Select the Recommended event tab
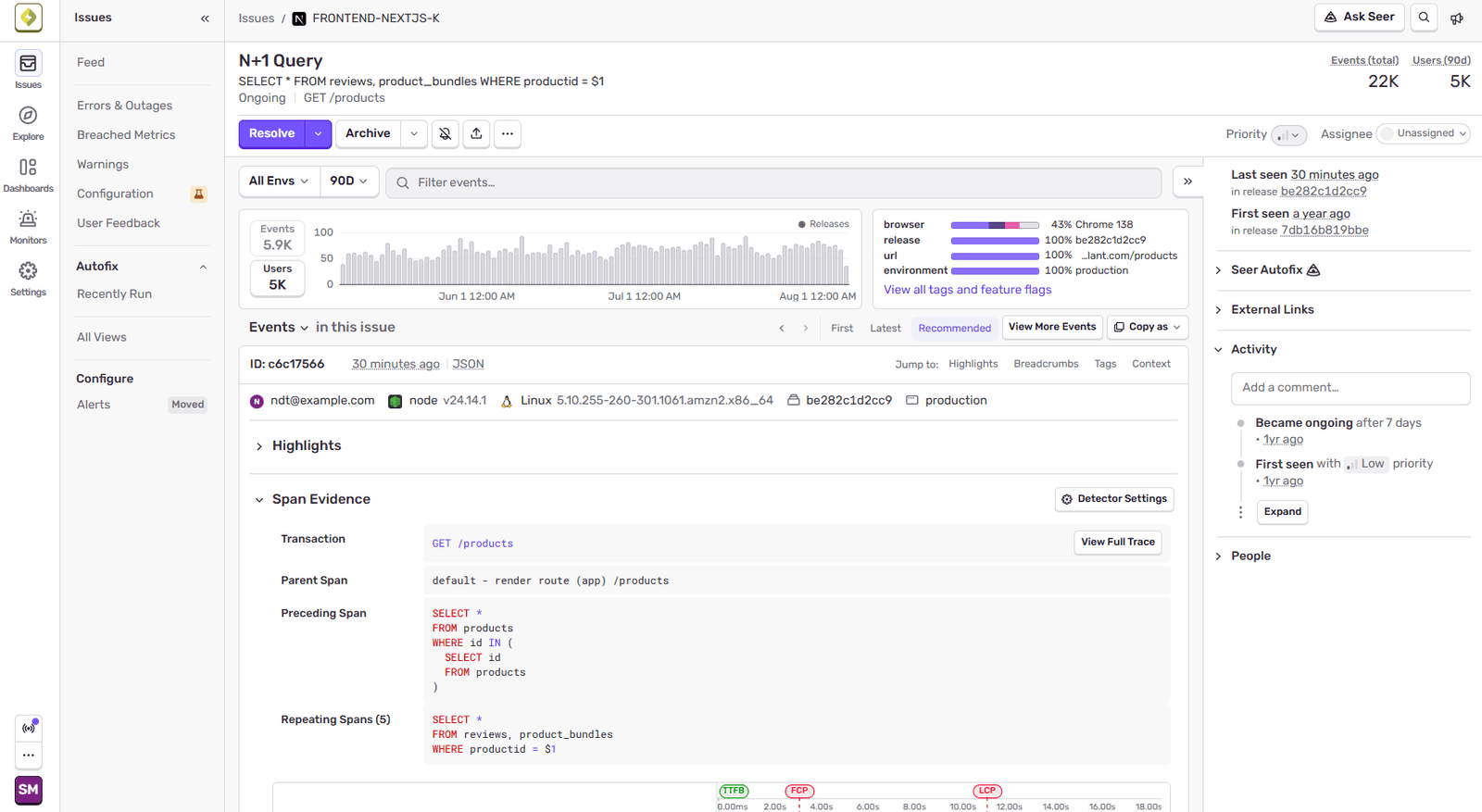 [955, 328]
